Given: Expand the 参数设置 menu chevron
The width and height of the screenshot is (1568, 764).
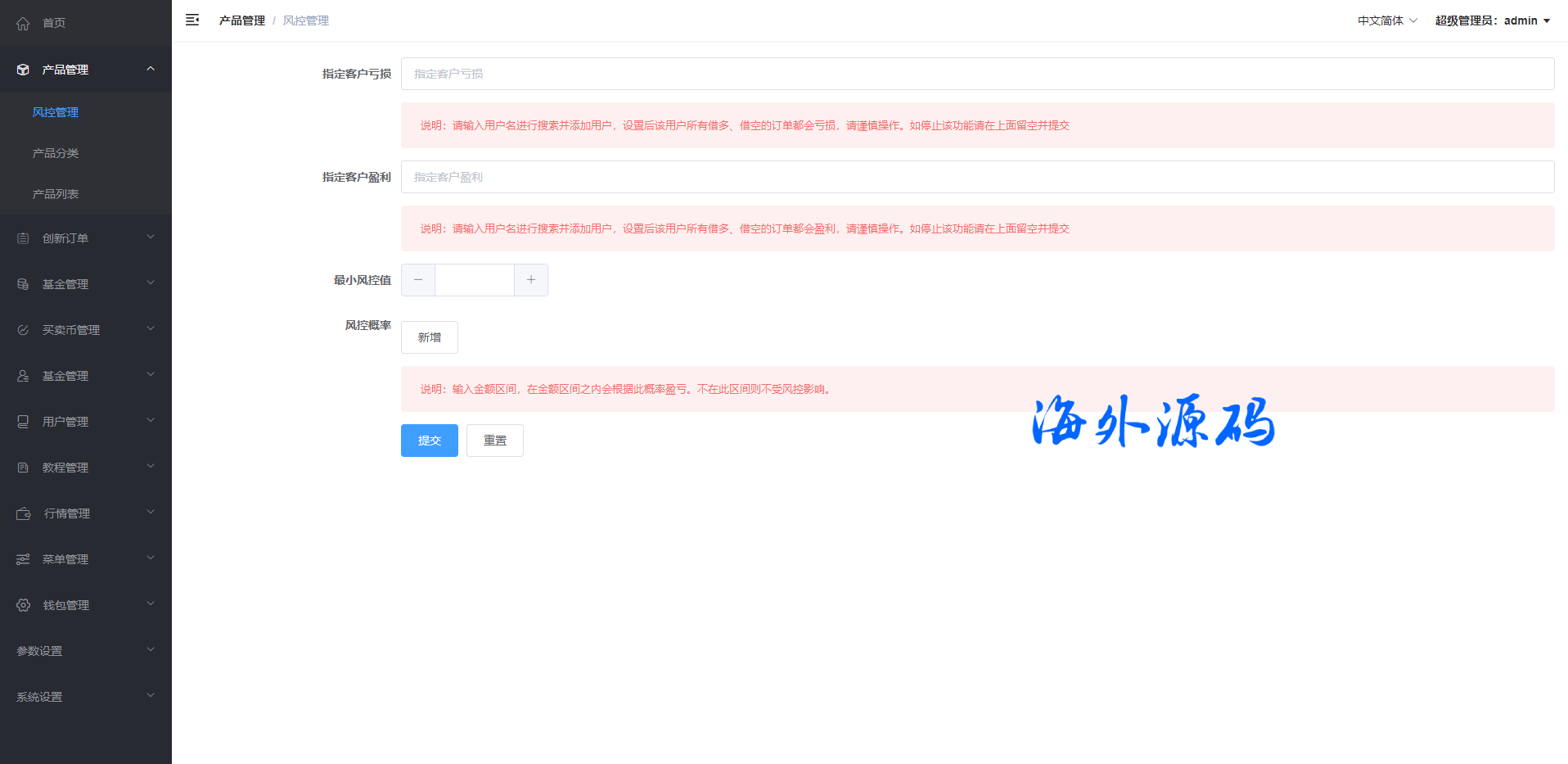Looking at the screenshot, I should coord(151,650).
